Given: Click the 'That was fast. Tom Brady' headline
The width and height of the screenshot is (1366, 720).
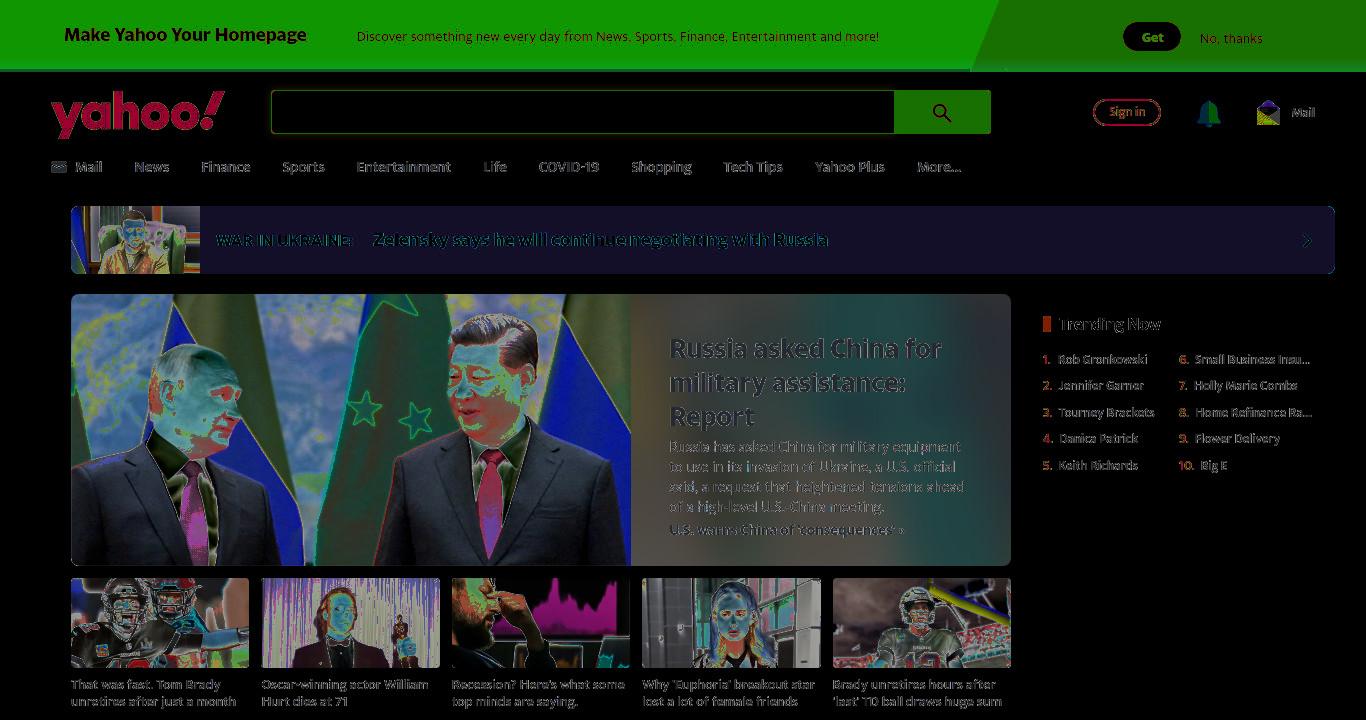Looking at the screenshot, I should [154, 693].
